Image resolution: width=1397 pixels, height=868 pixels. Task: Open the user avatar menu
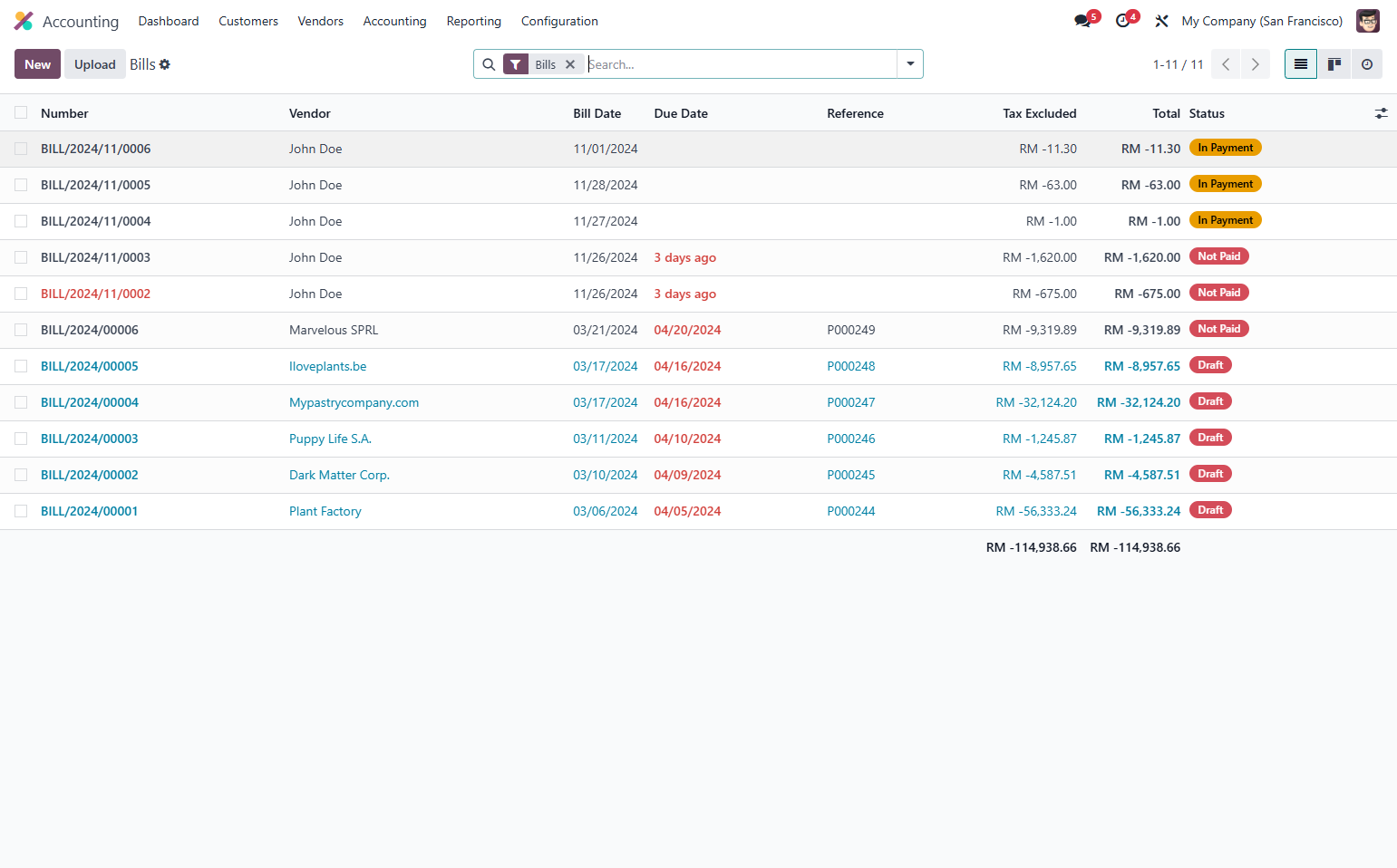point(1367,21)
